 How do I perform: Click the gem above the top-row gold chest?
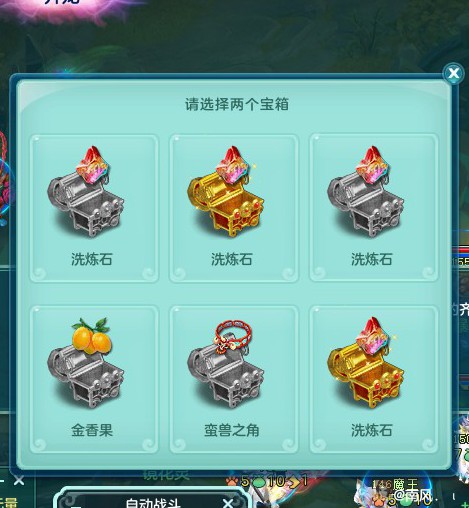233,165
